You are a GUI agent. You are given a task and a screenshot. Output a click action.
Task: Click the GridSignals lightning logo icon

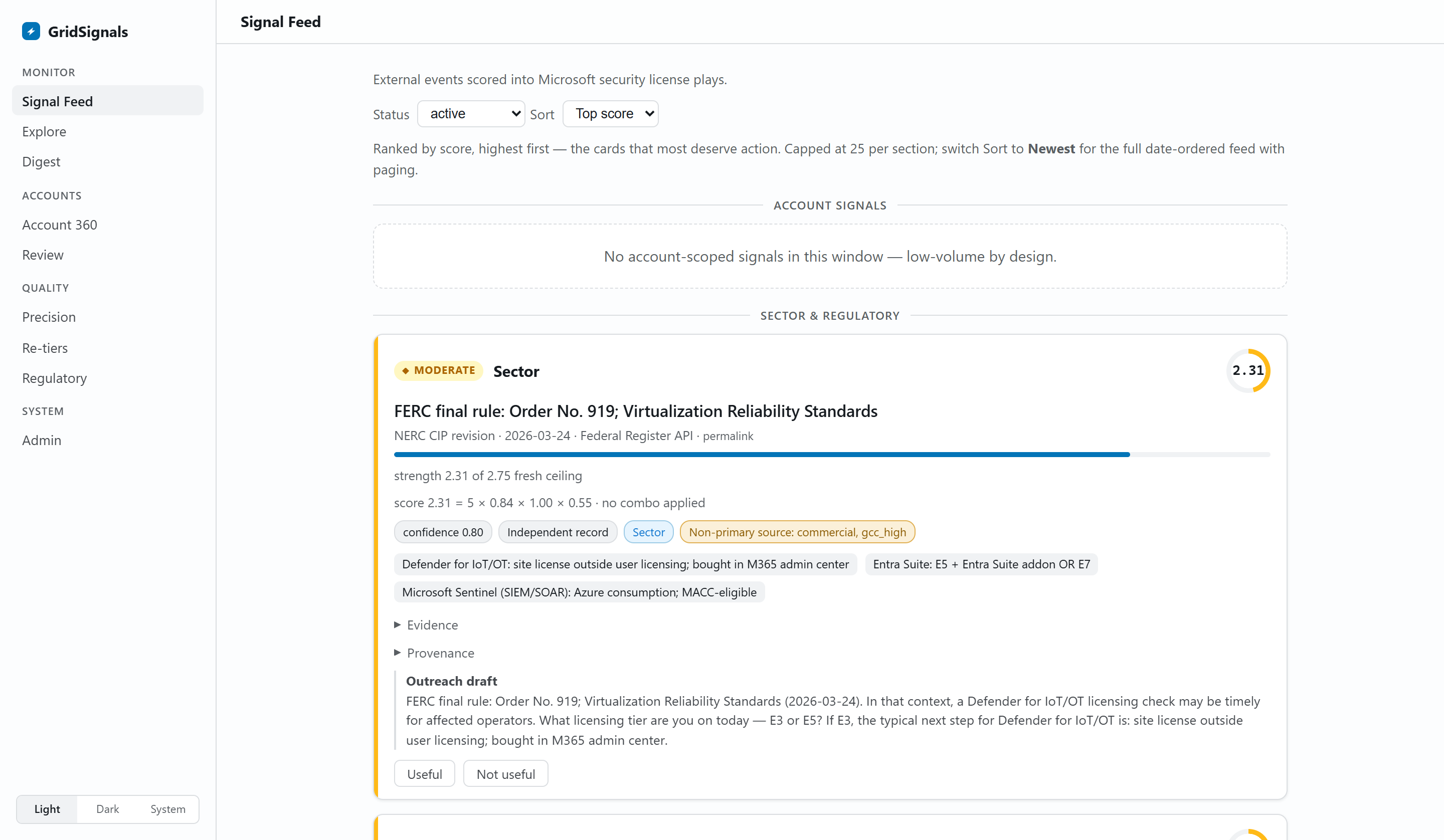coord(31,32)
